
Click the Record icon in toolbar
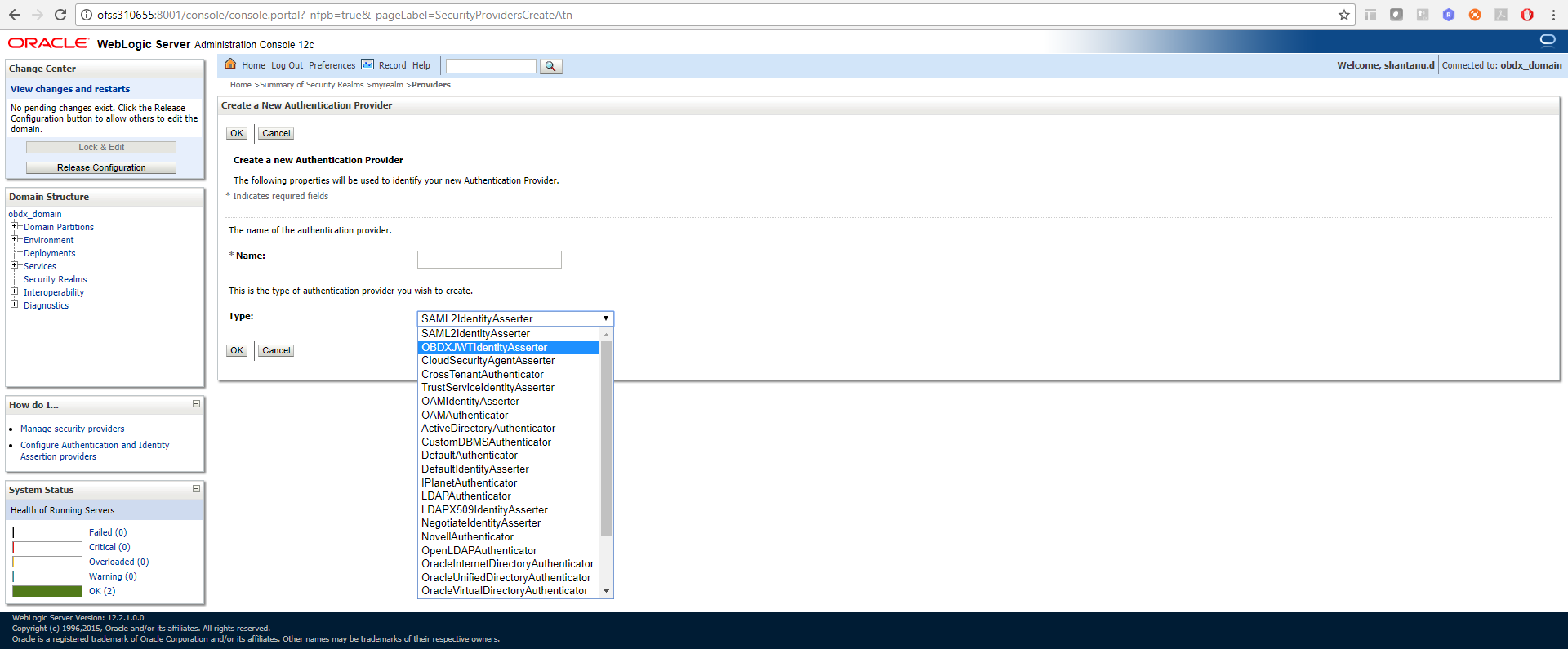pos(367,64)
